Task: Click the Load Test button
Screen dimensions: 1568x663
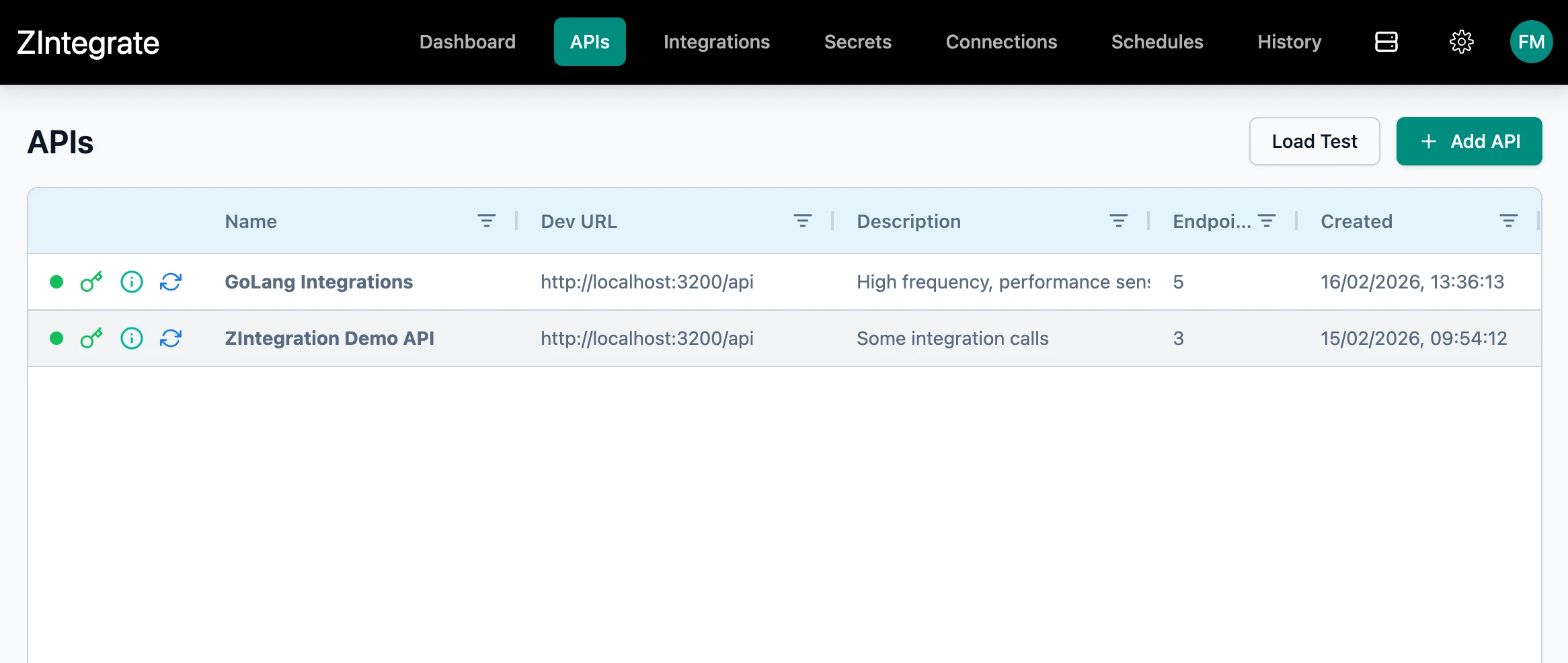Action: click(x=1314, y=141)
